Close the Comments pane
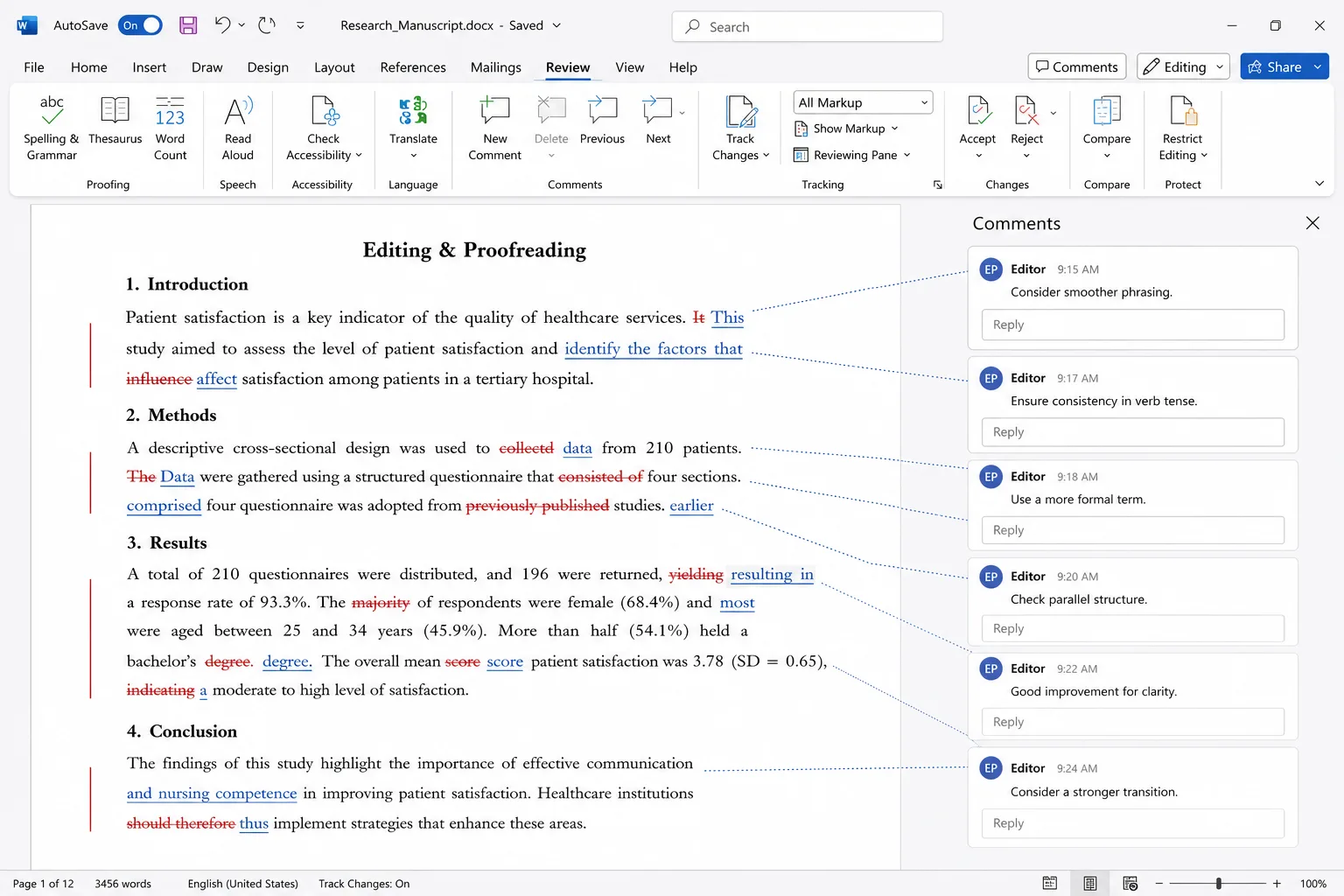1344x896 pixels. click(x=1312, y=223)
